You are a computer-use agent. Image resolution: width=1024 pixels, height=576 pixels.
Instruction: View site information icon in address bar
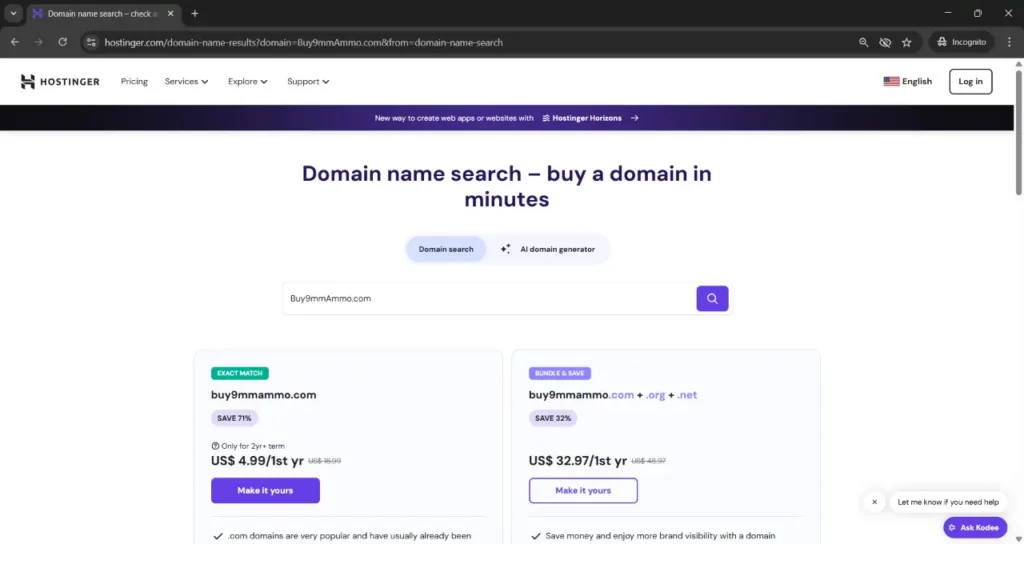coord(91,42)
